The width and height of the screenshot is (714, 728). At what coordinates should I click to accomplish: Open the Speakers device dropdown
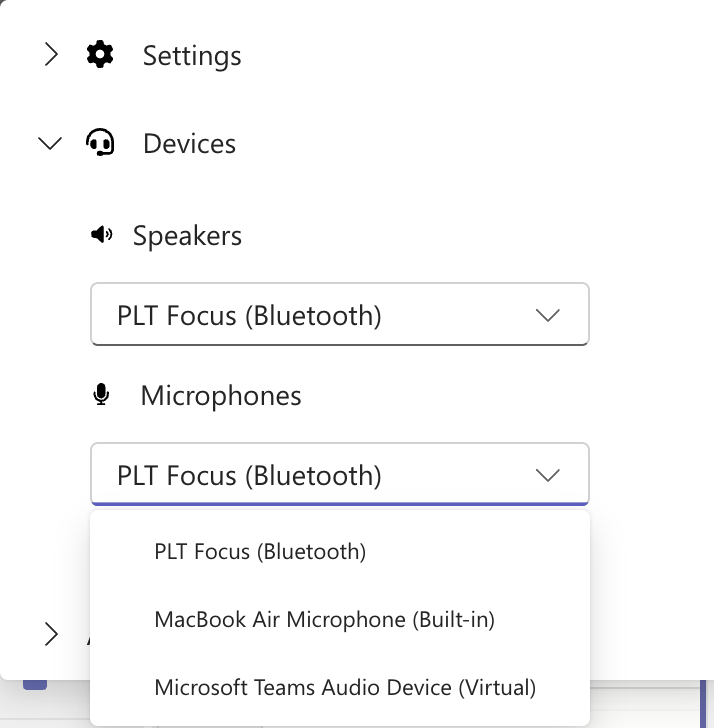click(x=340, y=314)
